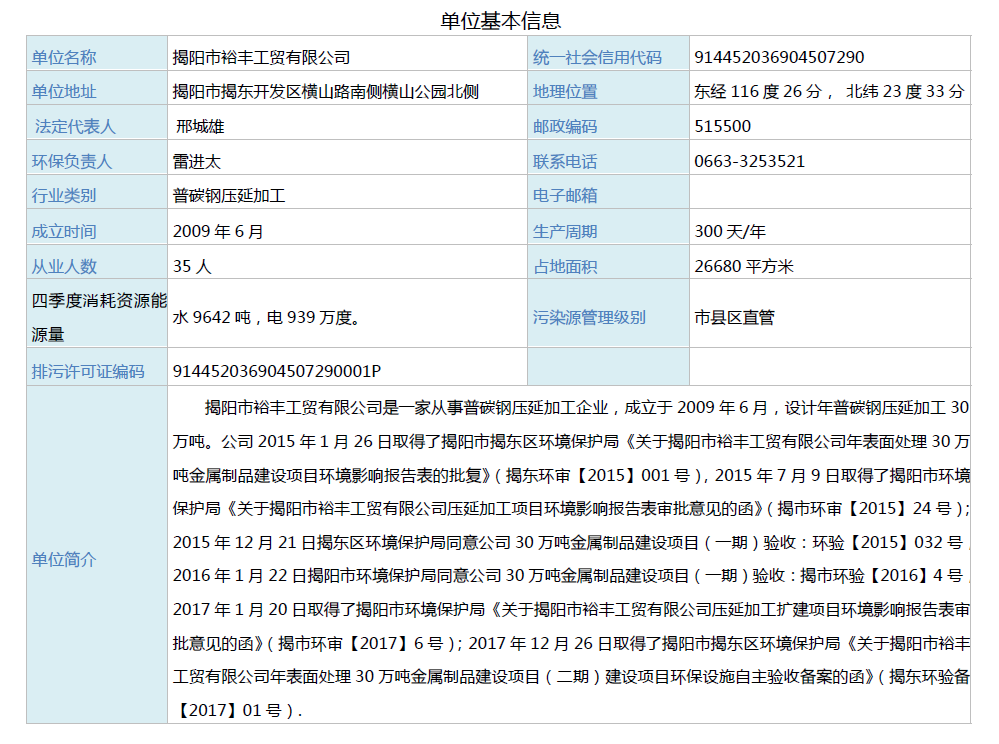999x744 pixels.
Task: Click intro line starting 2016 年 1 月 22 日
Action: 571,575
